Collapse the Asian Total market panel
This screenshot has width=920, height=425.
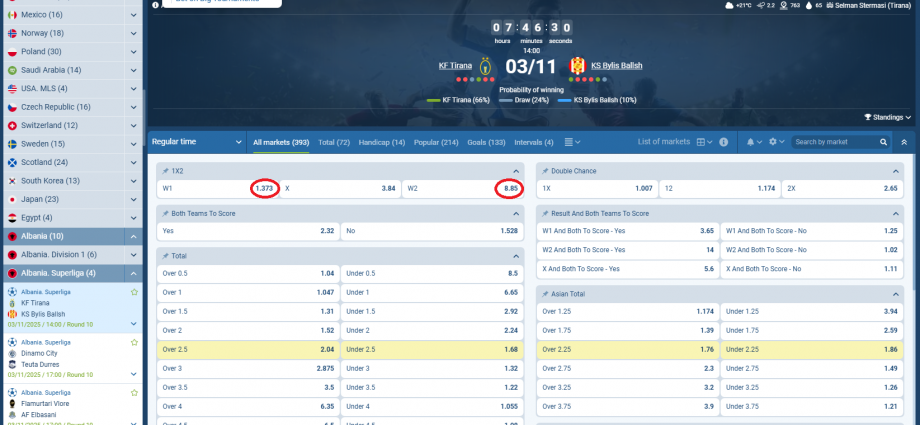(895, 294)
